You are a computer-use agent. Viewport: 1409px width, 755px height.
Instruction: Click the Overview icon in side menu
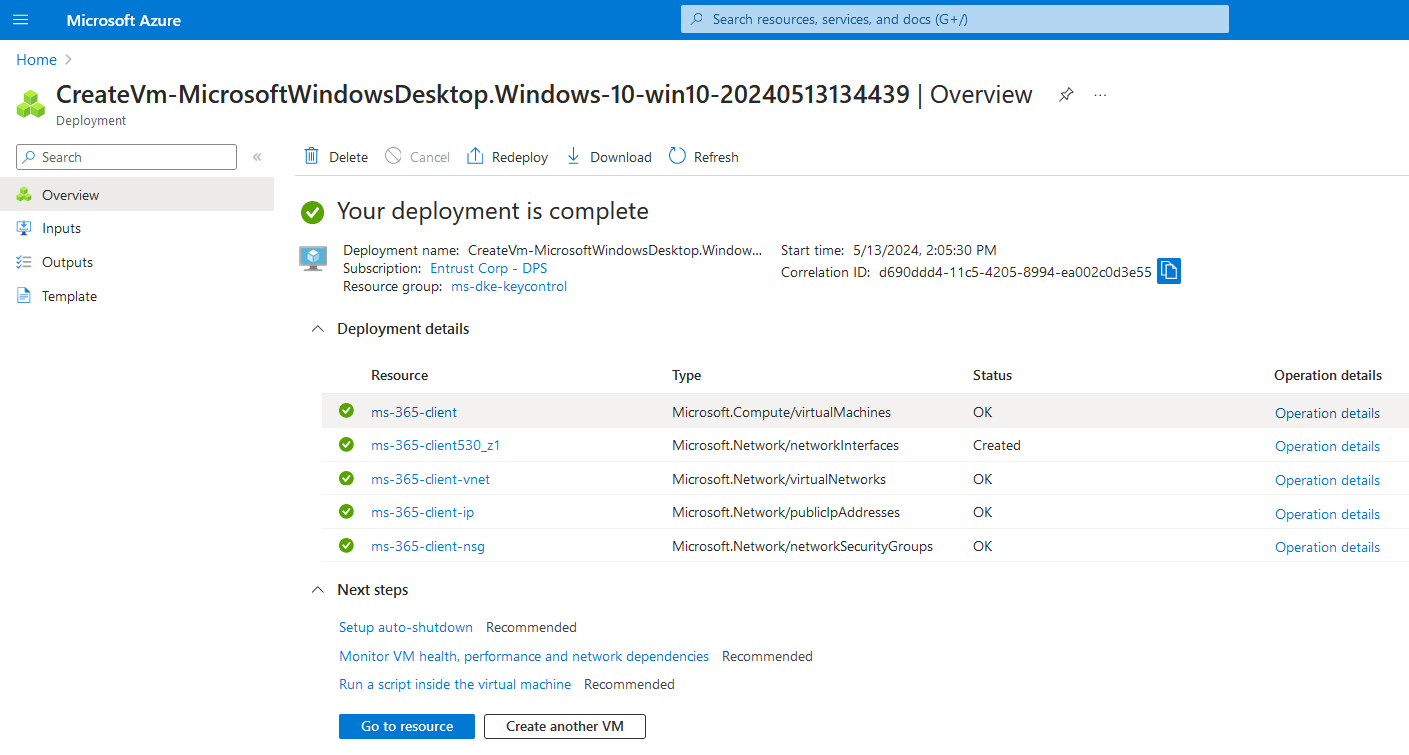24,195
